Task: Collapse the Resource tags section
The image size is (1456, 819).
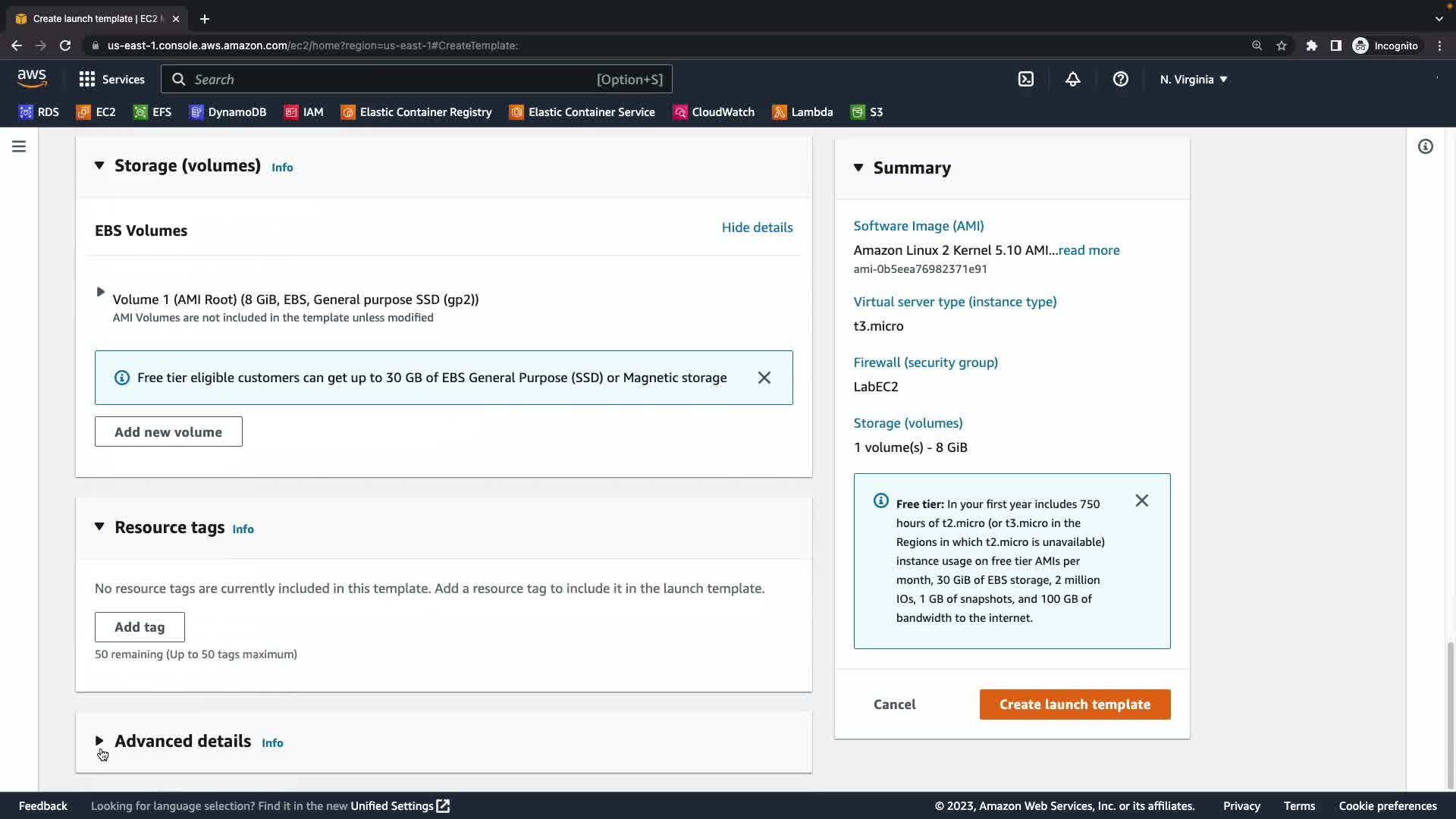Action: 99,526
